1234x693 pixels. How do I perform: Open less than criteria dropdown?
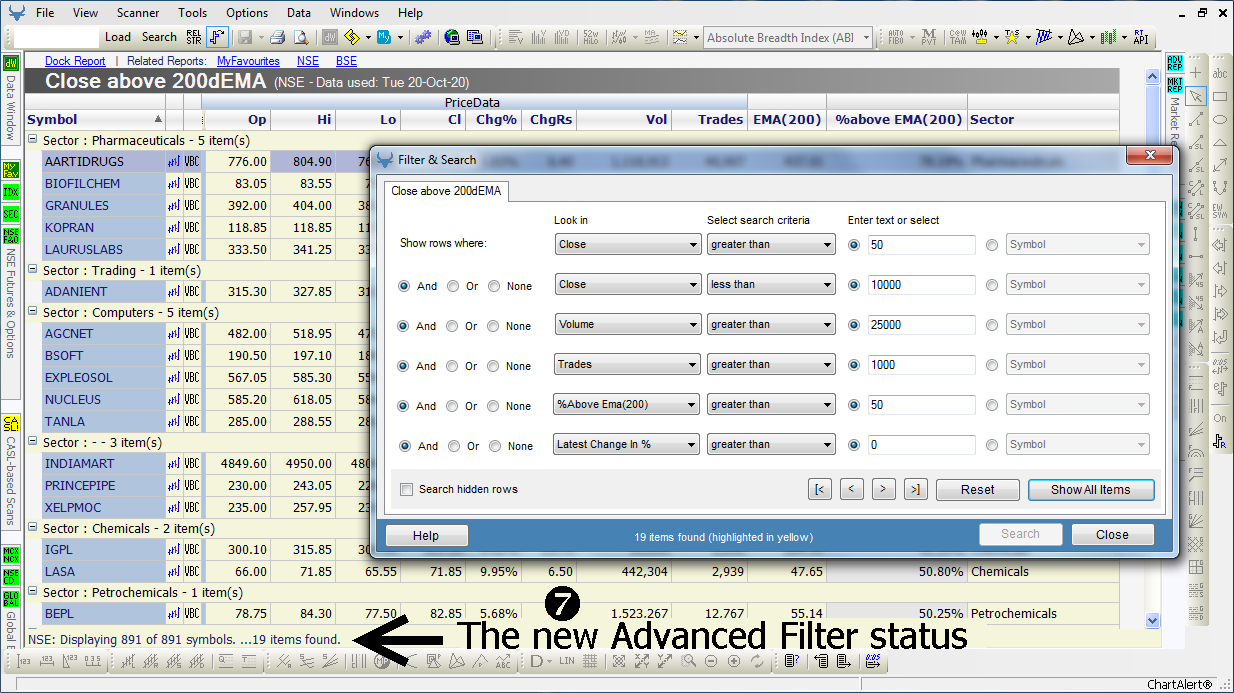point(770,284)
